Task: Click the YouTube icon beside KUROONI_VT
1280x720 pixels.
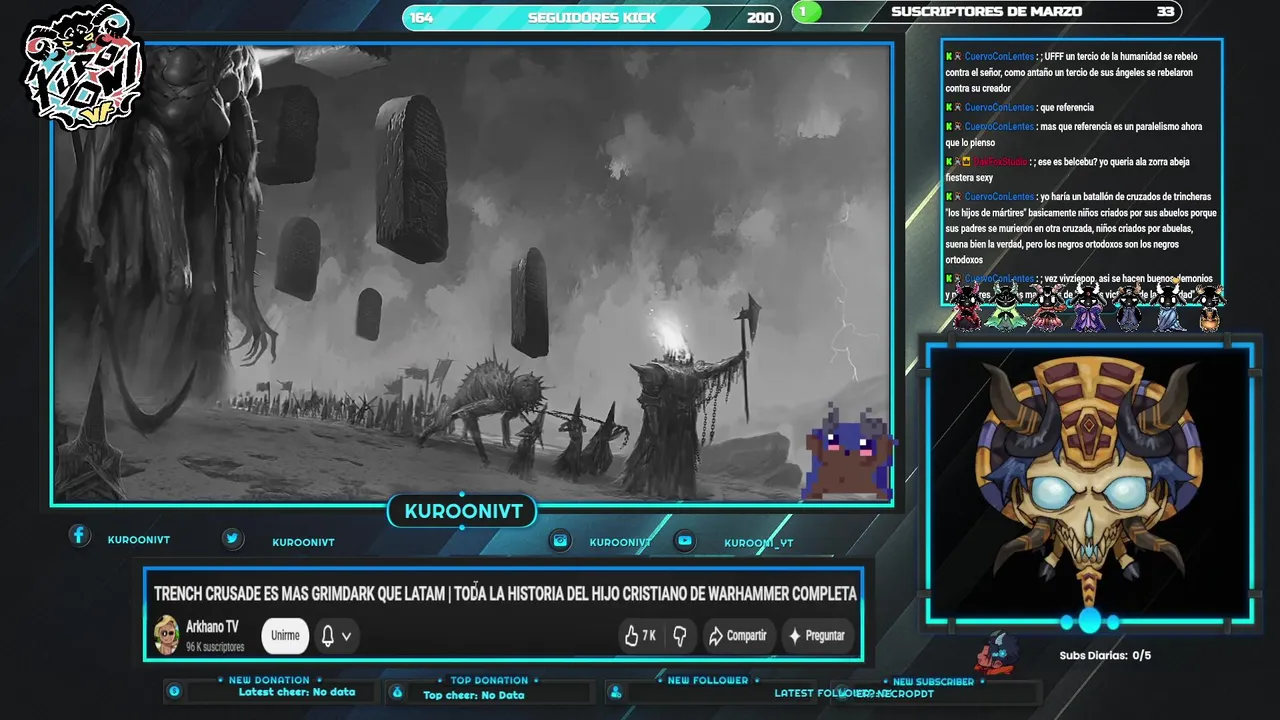Action: click(x=684, y=540)
